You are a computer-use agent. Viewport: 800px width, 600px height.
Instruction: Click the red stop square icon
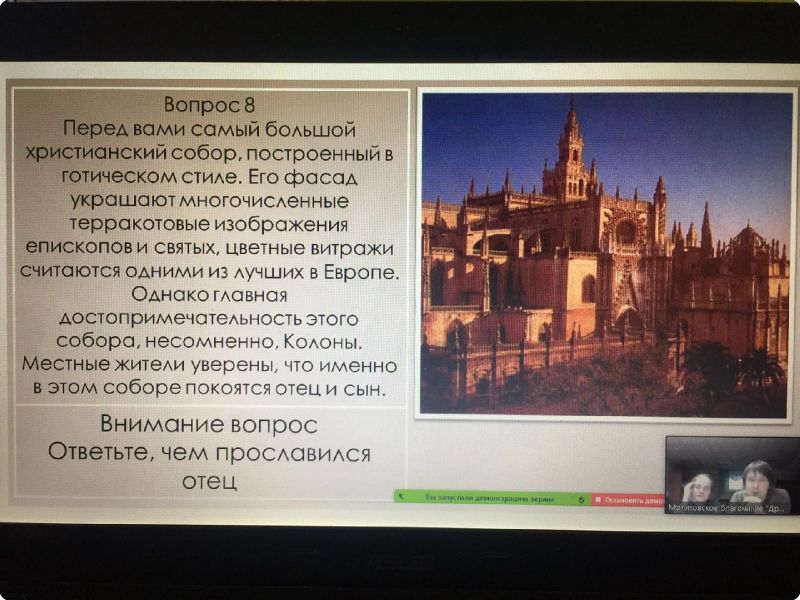point(598,497)
